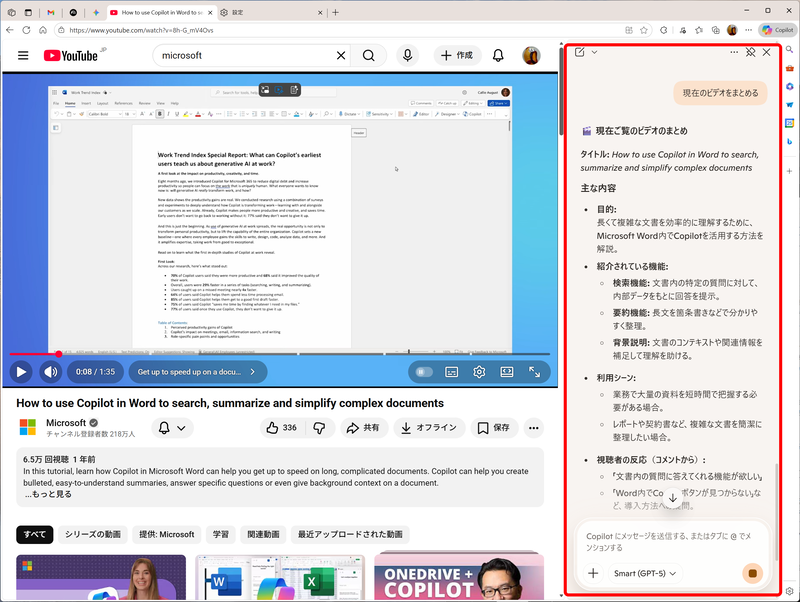Open the player settings gear
Image resolution: width=800 pixels, height=602 pixels.
point(479,371)
